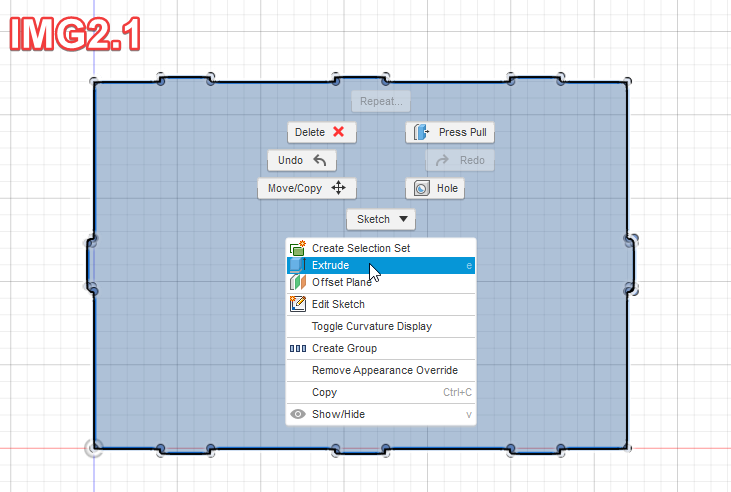The height and width of the screenshot is (492, 731).
Task: Select Remove Appearance Override
Action: pyautogui.click(x=381, y=370)
